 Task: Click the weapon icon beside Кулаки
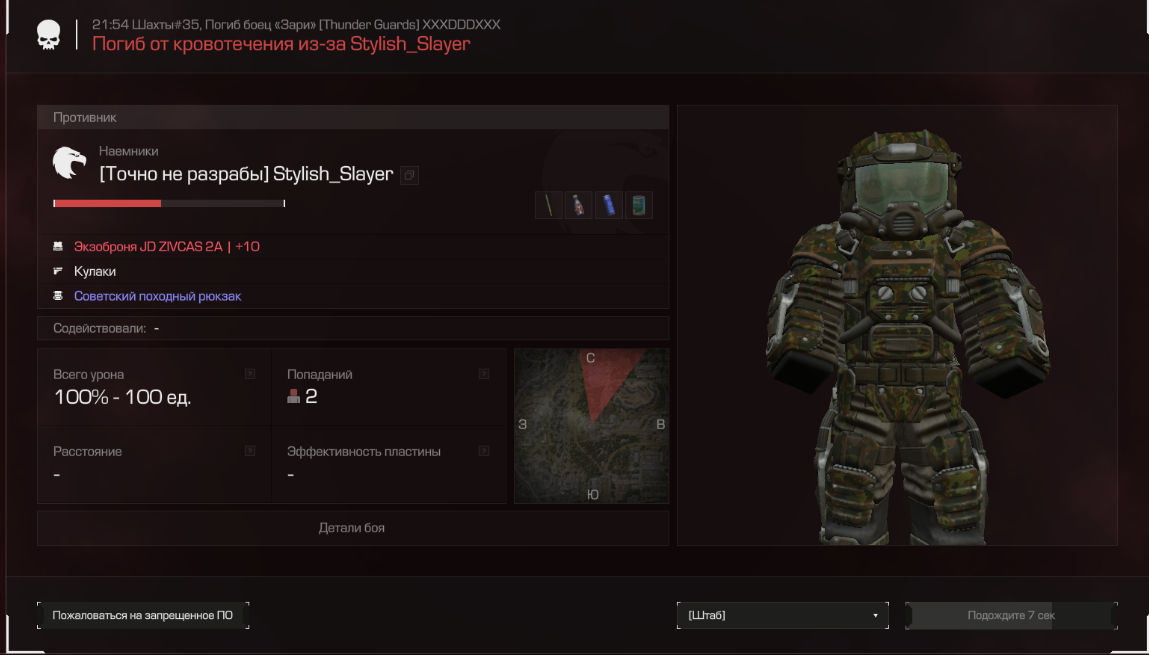[58, 271]
